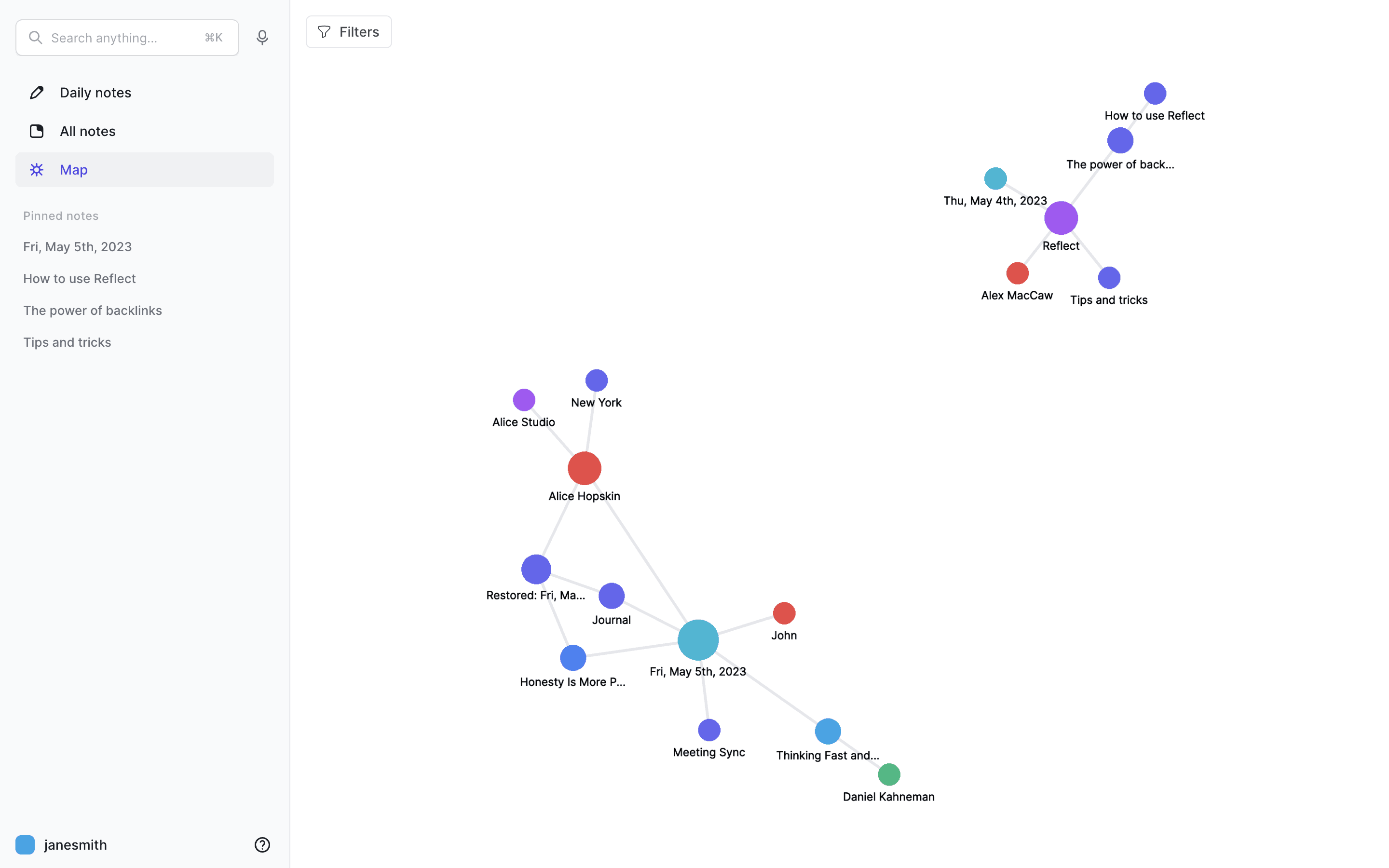Image resolution: width=1389 pixels, height=868 pixels.
Task: Select the green Daniel Kahneman node
Action: click(888, 774)
